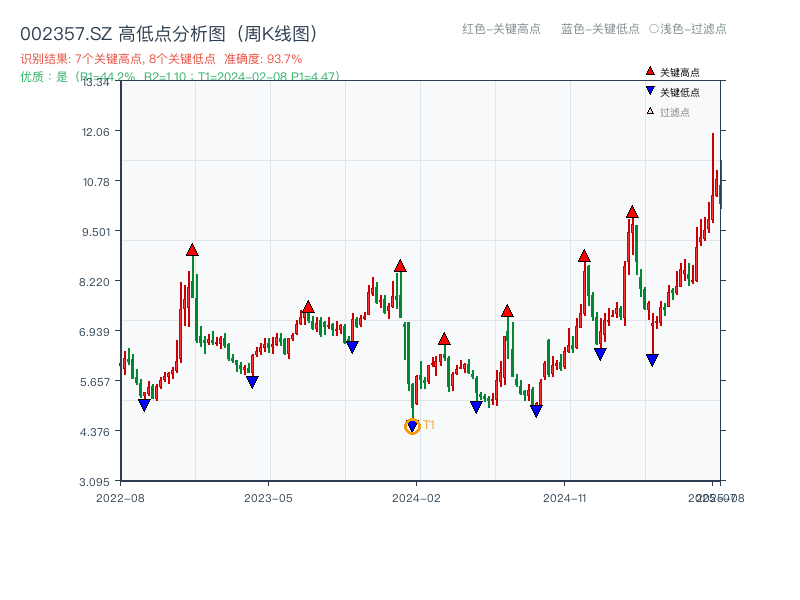Click the red key-high triangle near 2023-05
The image size is (800, 600).
click(x=307, y=305)
